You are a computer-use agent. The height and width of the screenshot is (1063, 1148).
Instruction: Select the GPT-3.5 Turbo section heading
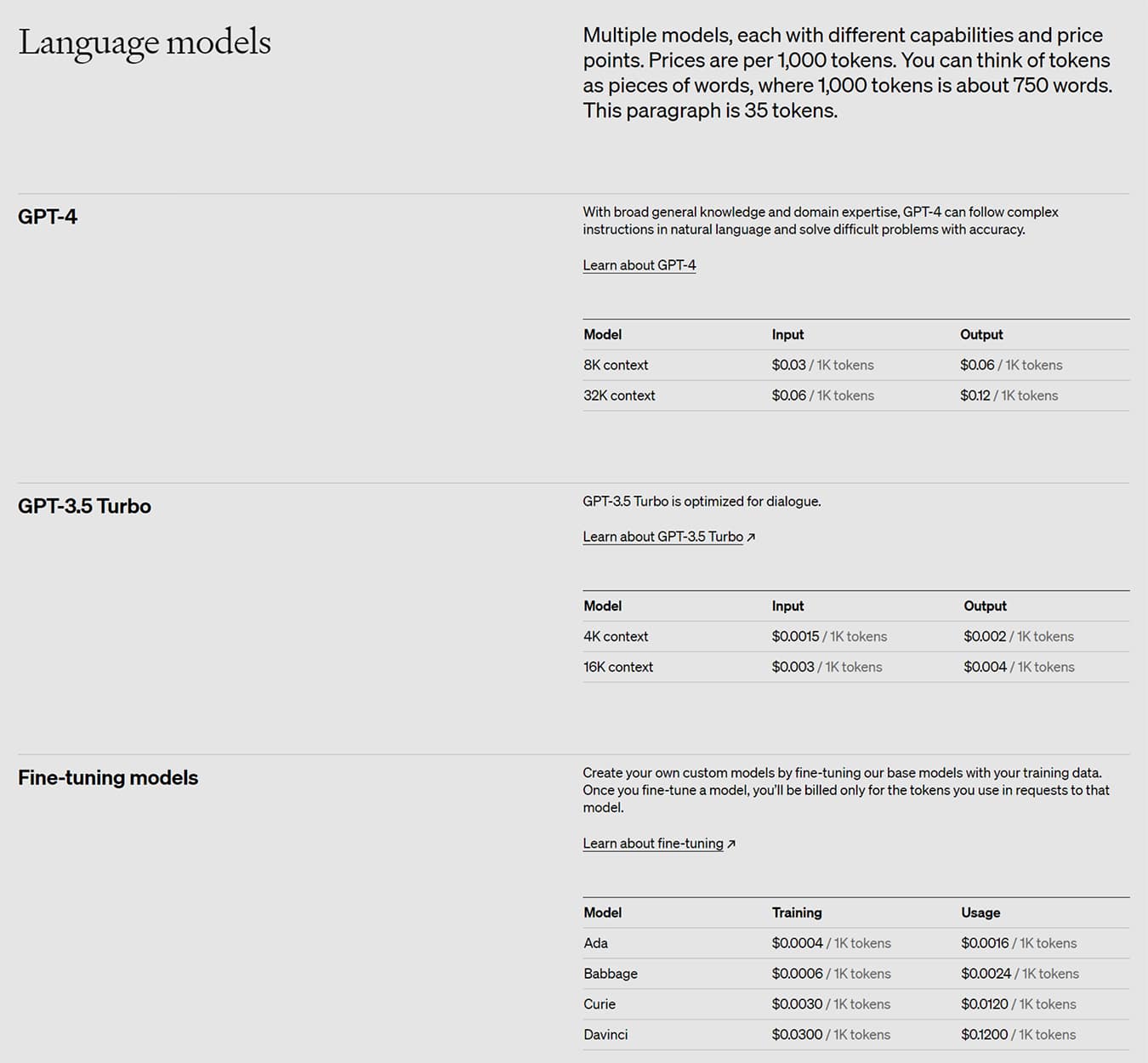pos(84,506)
